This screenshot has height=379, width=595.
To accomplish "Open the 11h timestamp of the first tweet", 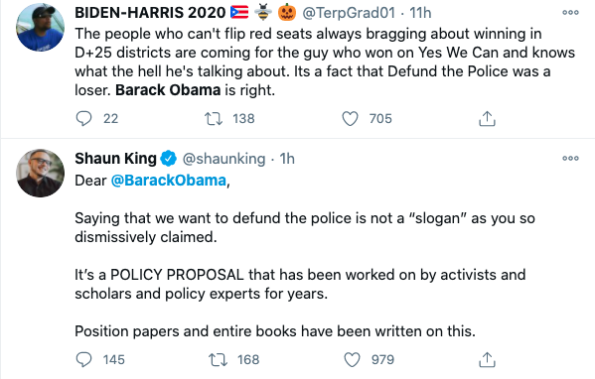I will coord(420,13).
